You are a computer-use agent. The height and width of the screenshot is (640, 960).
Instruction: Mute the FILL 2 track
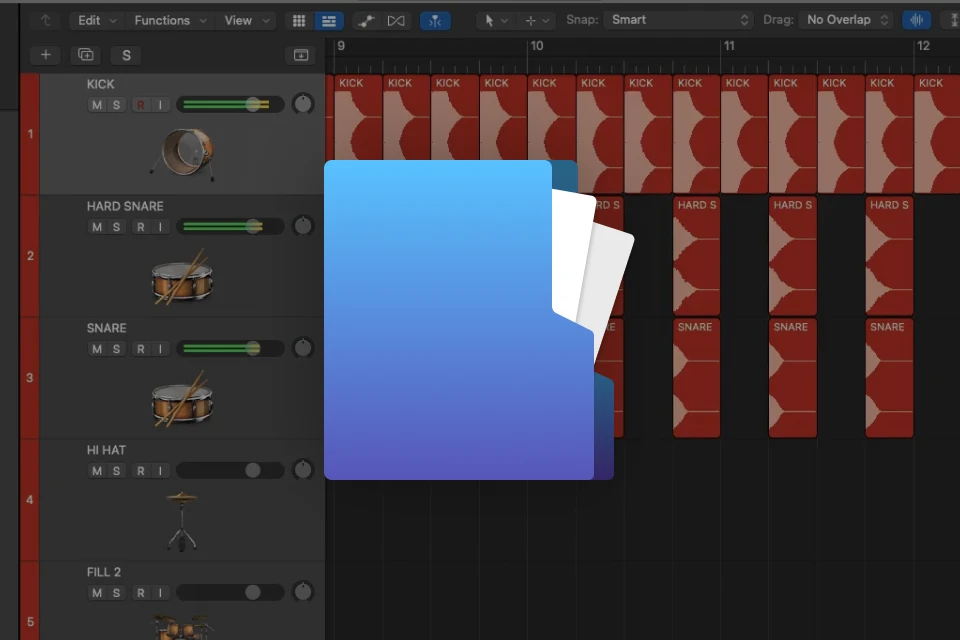coord(97,592)
